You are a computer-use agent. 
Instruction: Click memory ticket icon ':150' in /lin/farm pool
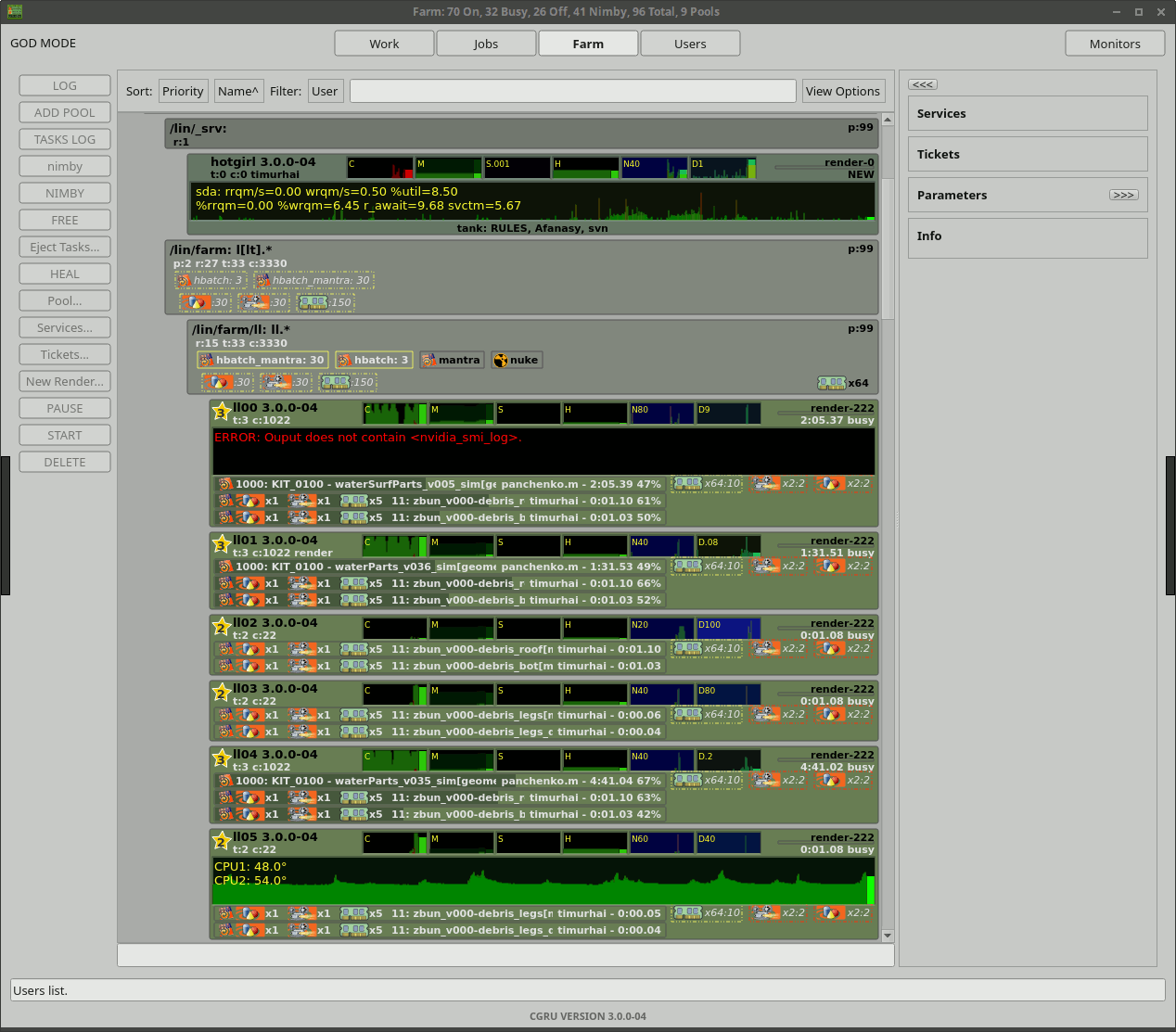click(313, 302)
